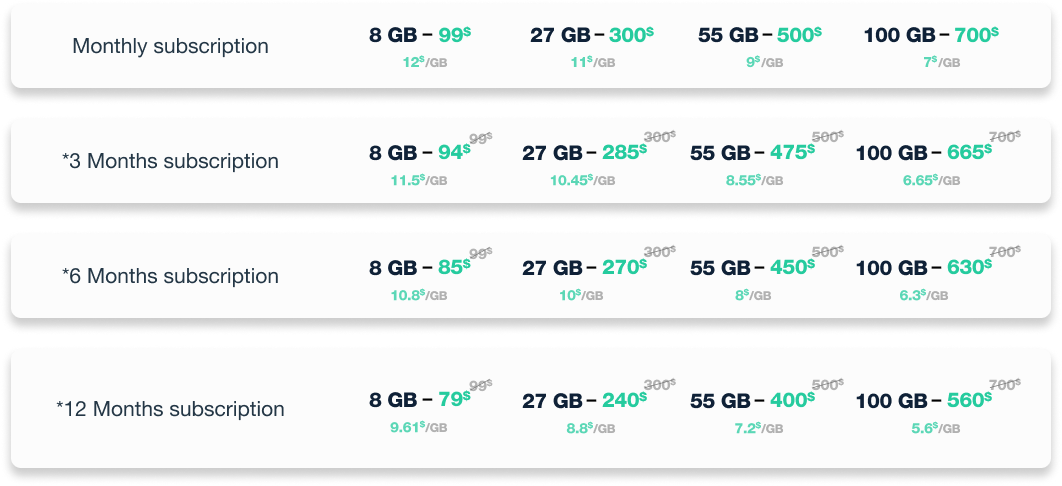Image resolution: width=1062 pixels, height=486 pixels.
Task: Select the monthly 100 GB – 700$ plan
Action: tap(931, 35)
